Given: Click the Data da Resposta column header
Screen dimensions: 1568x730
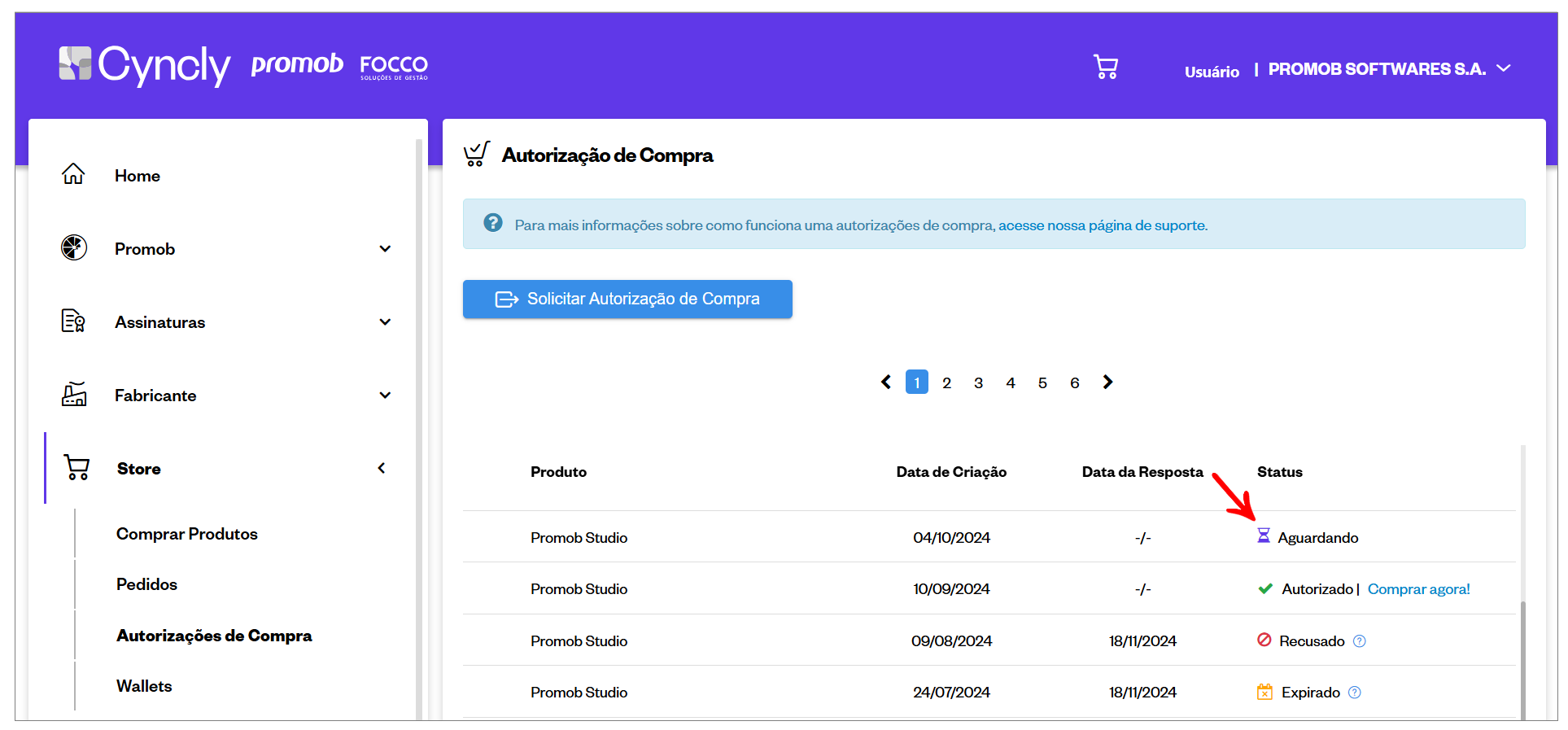Looking at the screenshot, I should tap(1142, 472).
